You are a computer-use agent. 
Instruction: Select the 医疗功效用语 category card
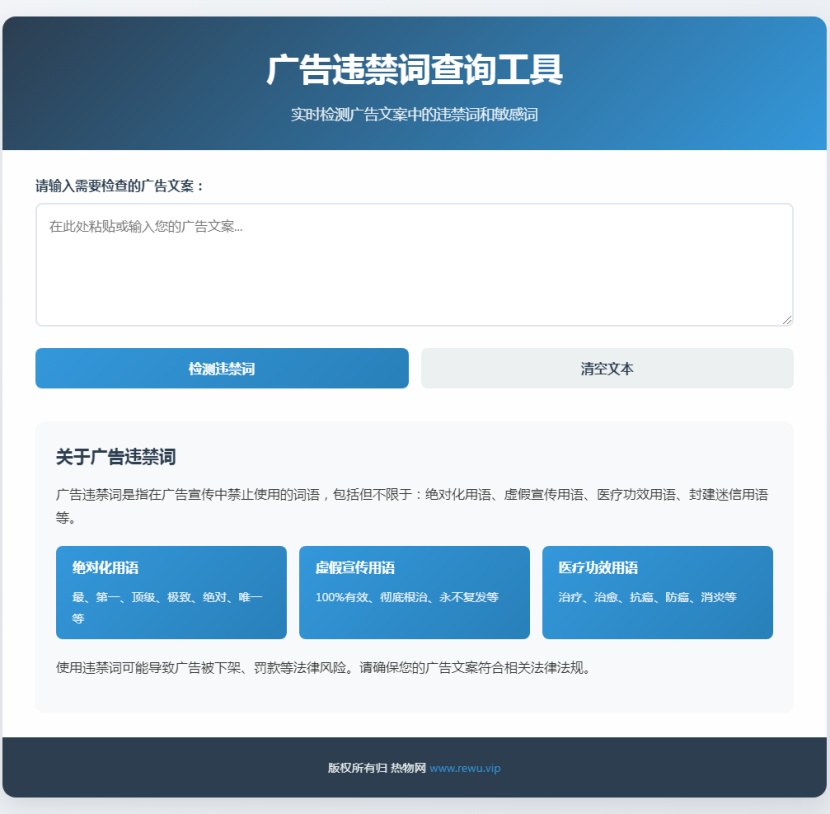coord(657,592)
